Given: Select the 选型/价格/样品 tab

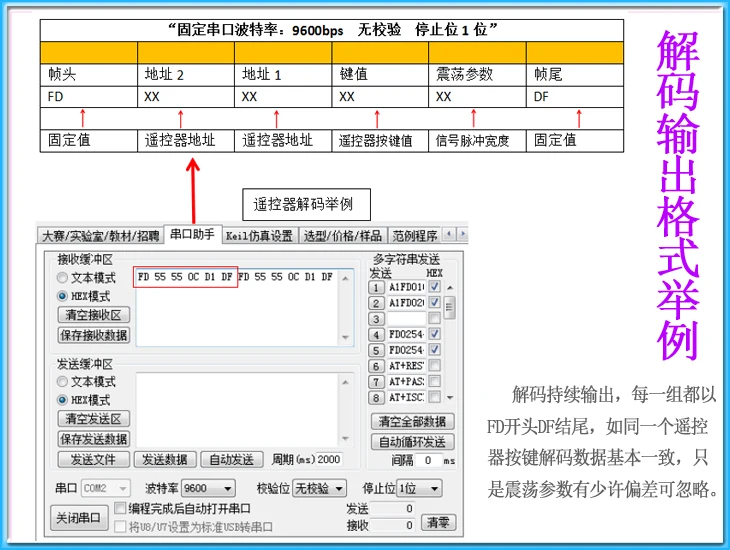Looking at the screenshot, I should tap(343, 236).
